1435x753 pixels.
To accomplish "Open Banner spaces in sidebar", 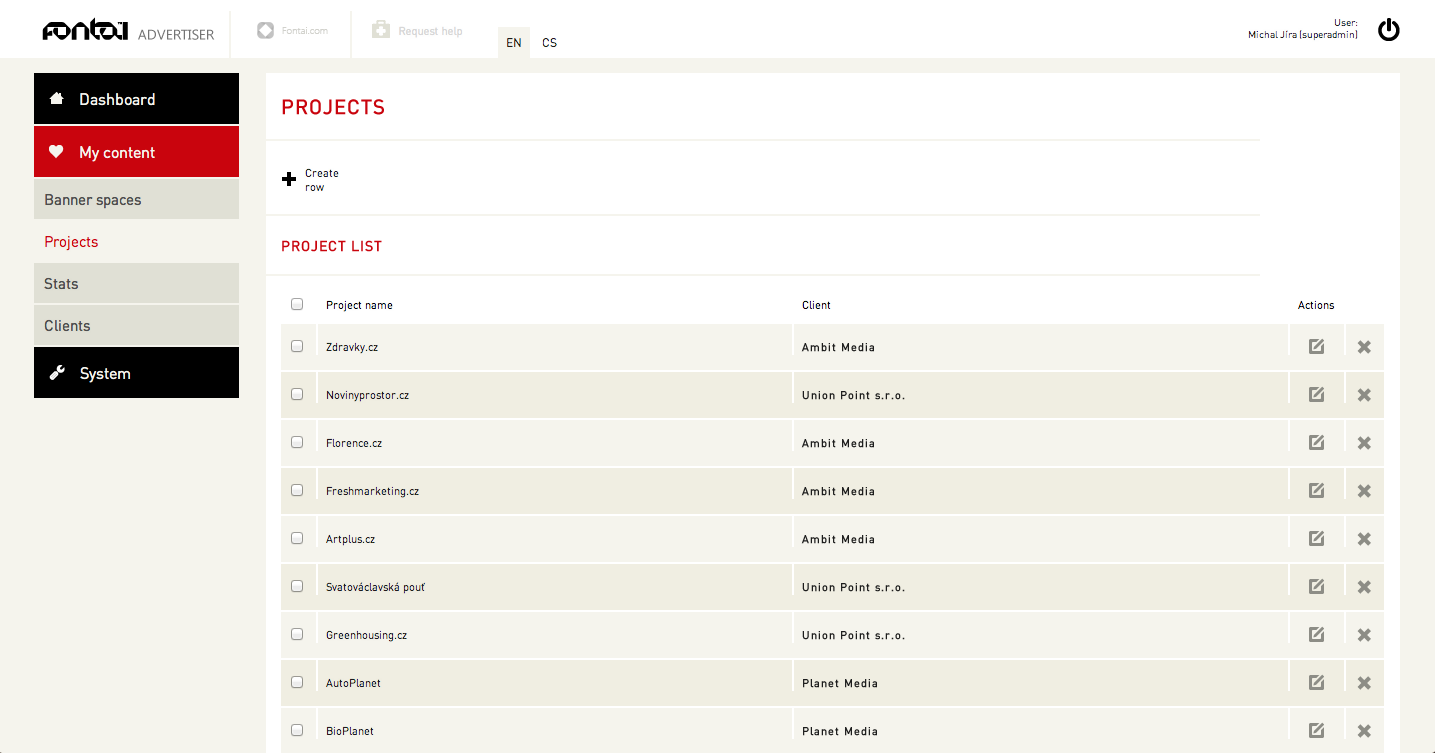I will click(136, 200).
